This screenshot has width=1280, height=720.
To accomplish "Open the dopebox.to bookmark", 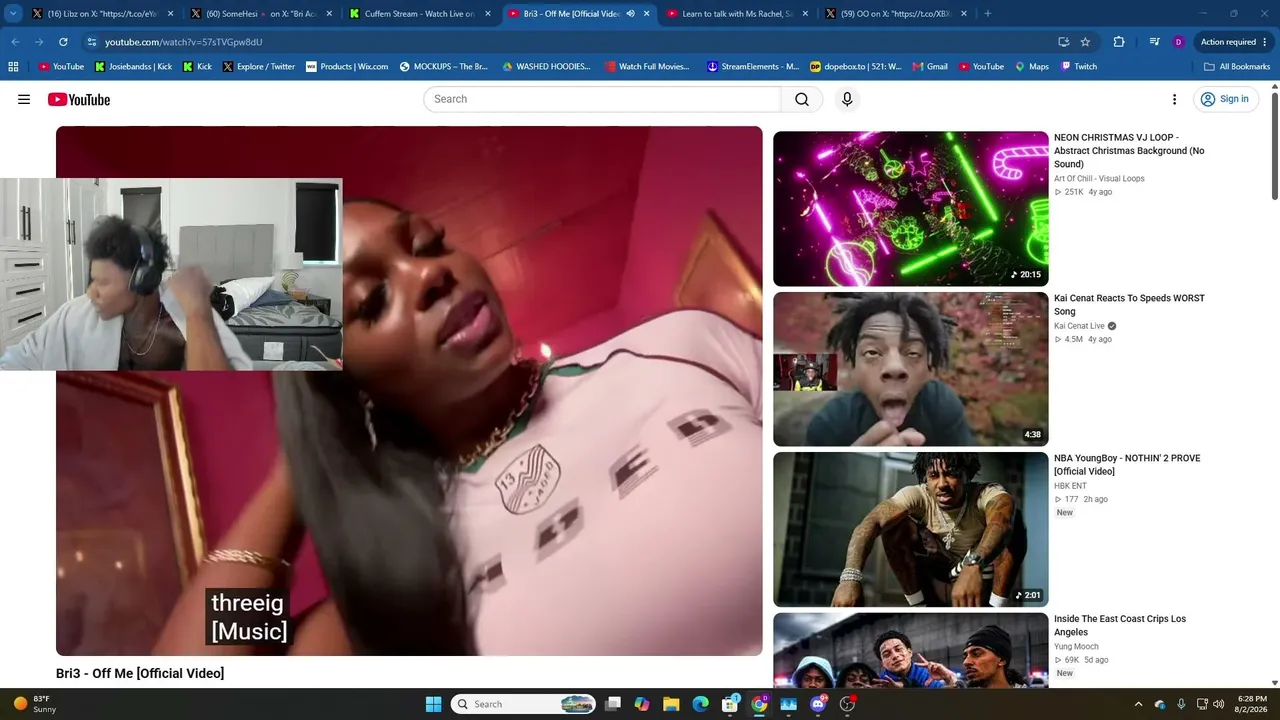I will pyautogui.click(x=856, y=67).
